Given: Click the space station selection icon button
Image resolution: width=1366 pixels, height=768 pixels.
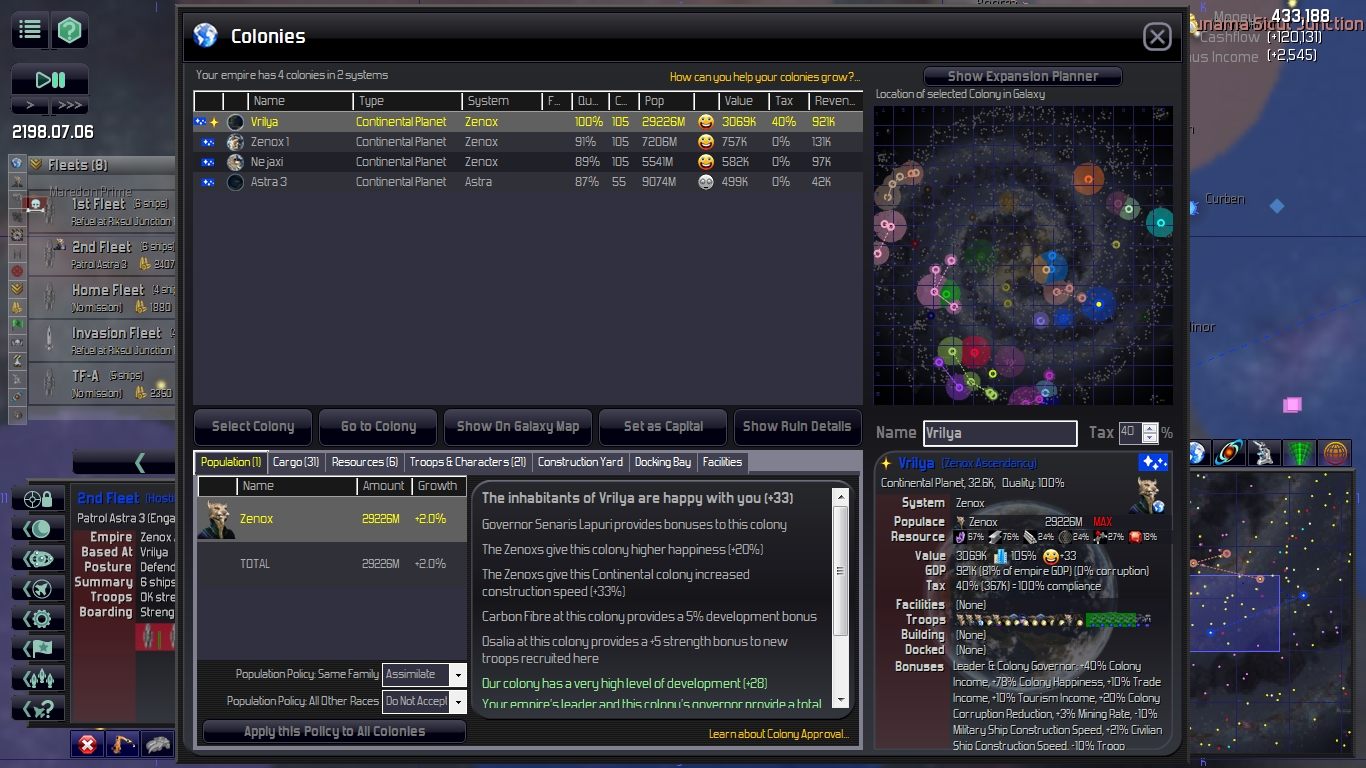Looking at the screenshot, I should click(x=38, y=559).
